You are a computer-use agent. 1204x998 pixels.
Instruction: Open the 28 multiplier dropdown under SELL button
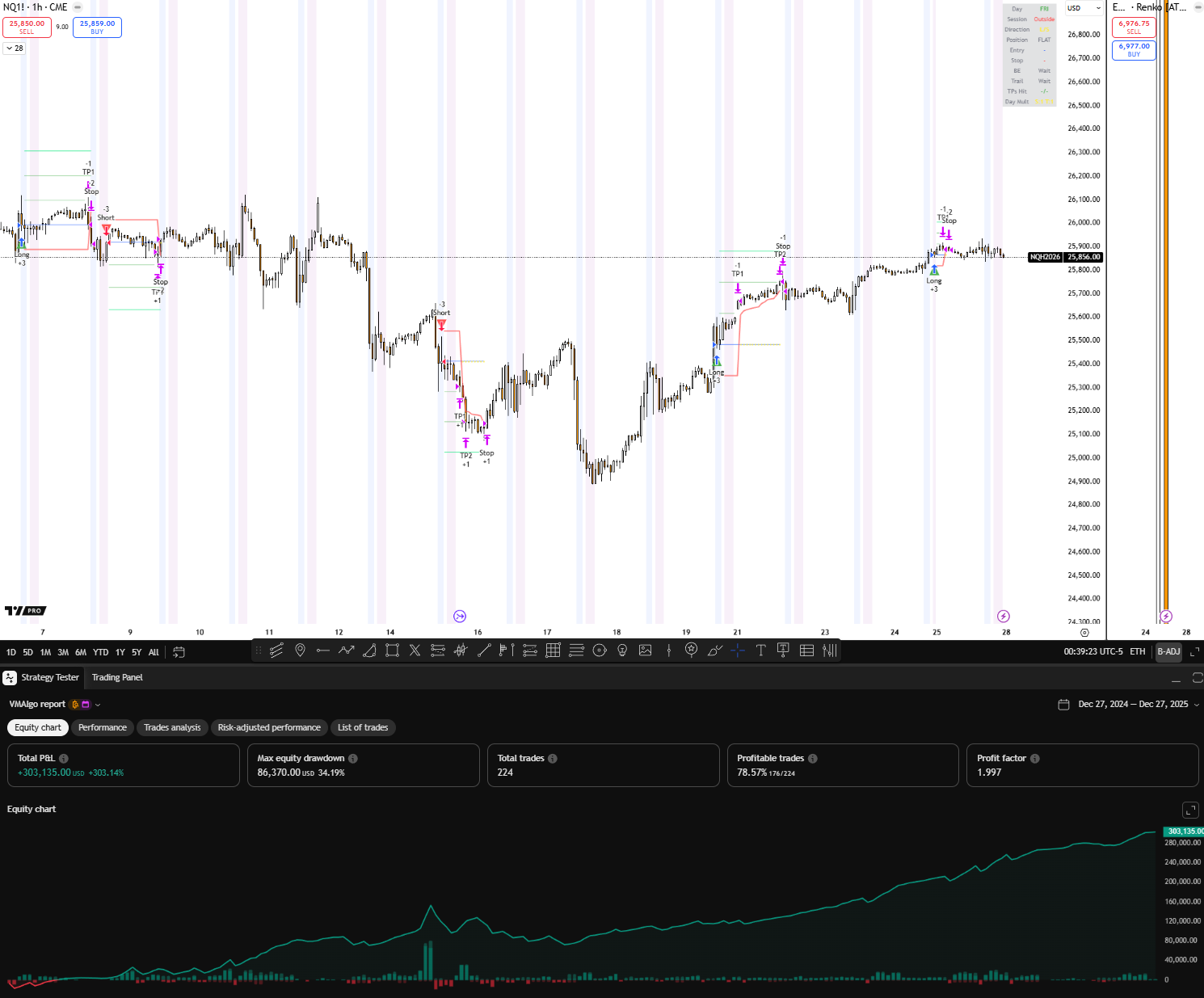tap(14, 48)
